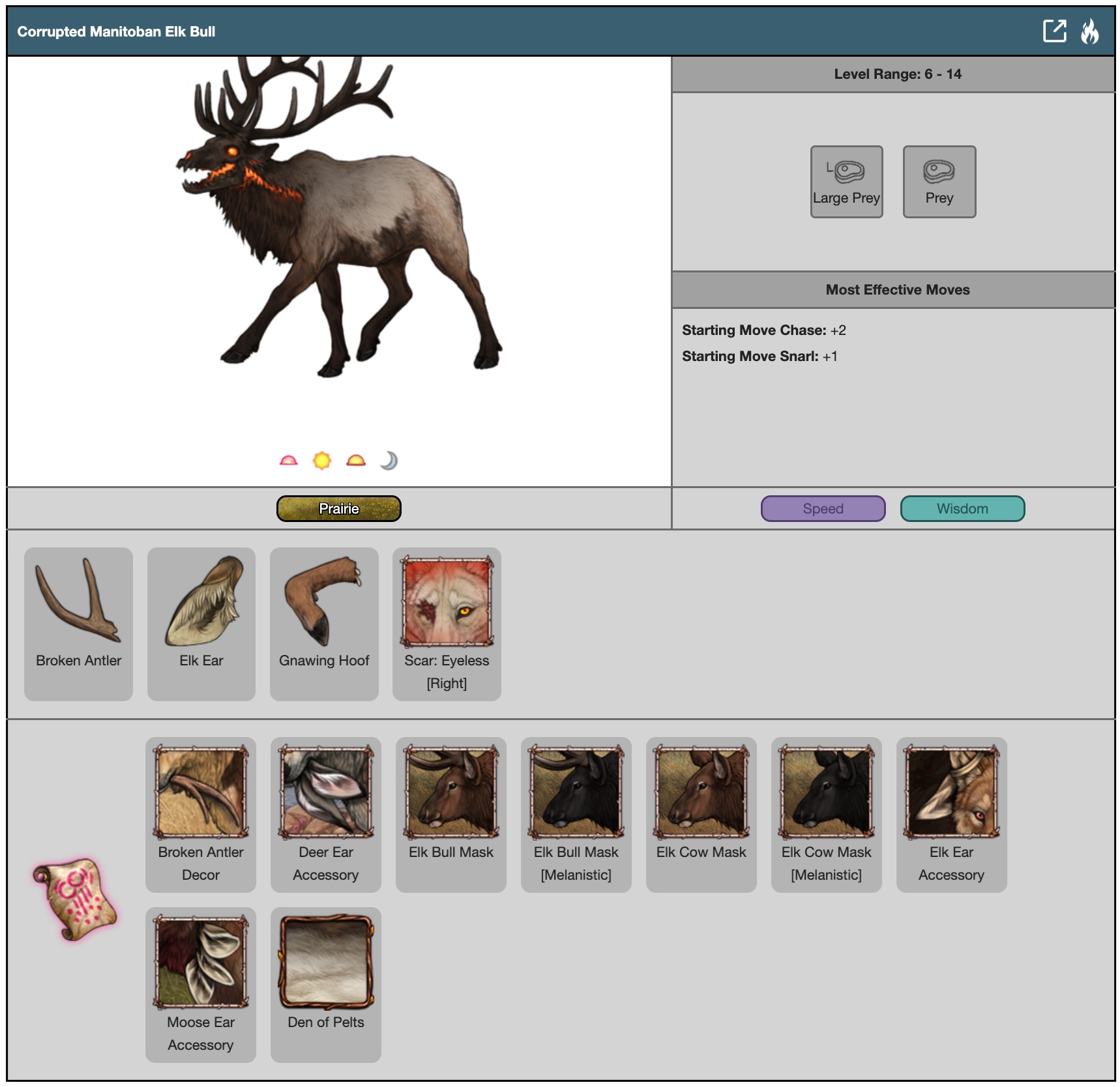This screenshot has width=1120, height=1087.
Task: Open the Den of Pelts decor
Action: (x=325, y=983)
